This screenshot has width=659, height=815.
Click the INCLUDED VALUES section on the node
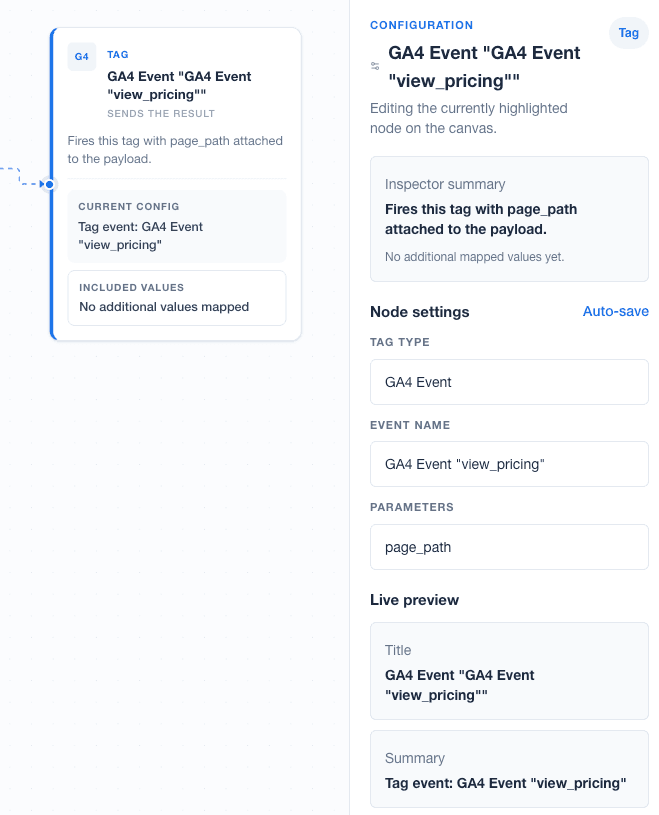tap(176, 297)
